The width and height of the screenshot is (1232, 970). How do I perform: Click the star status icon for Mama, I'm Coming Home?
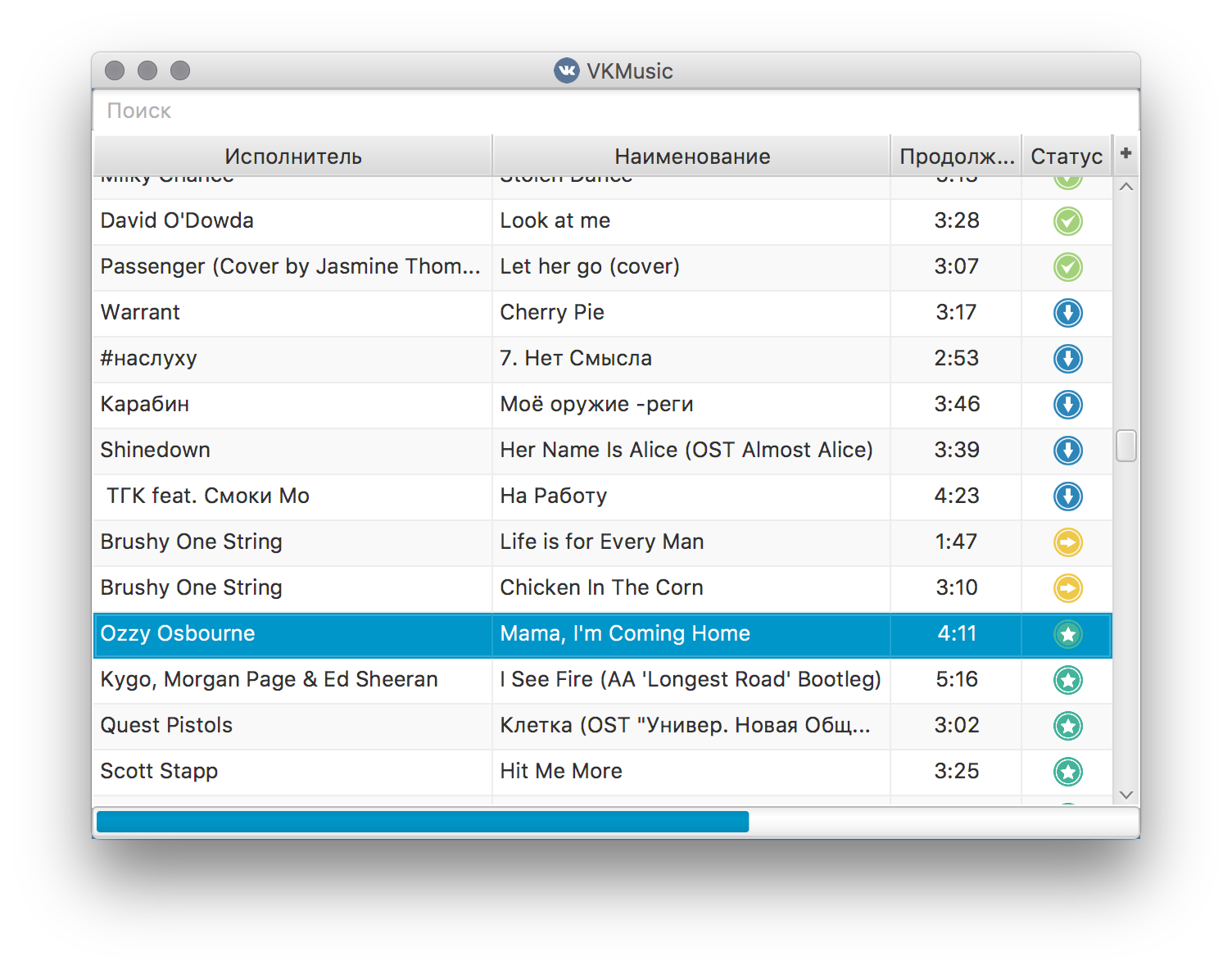point(1067,634)
